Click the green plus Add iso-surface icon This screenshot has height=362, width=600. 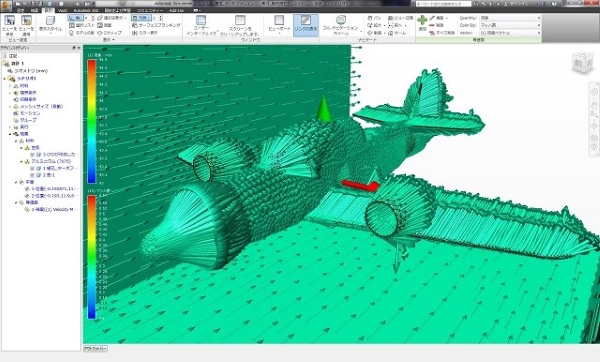[x=422, y=20]
